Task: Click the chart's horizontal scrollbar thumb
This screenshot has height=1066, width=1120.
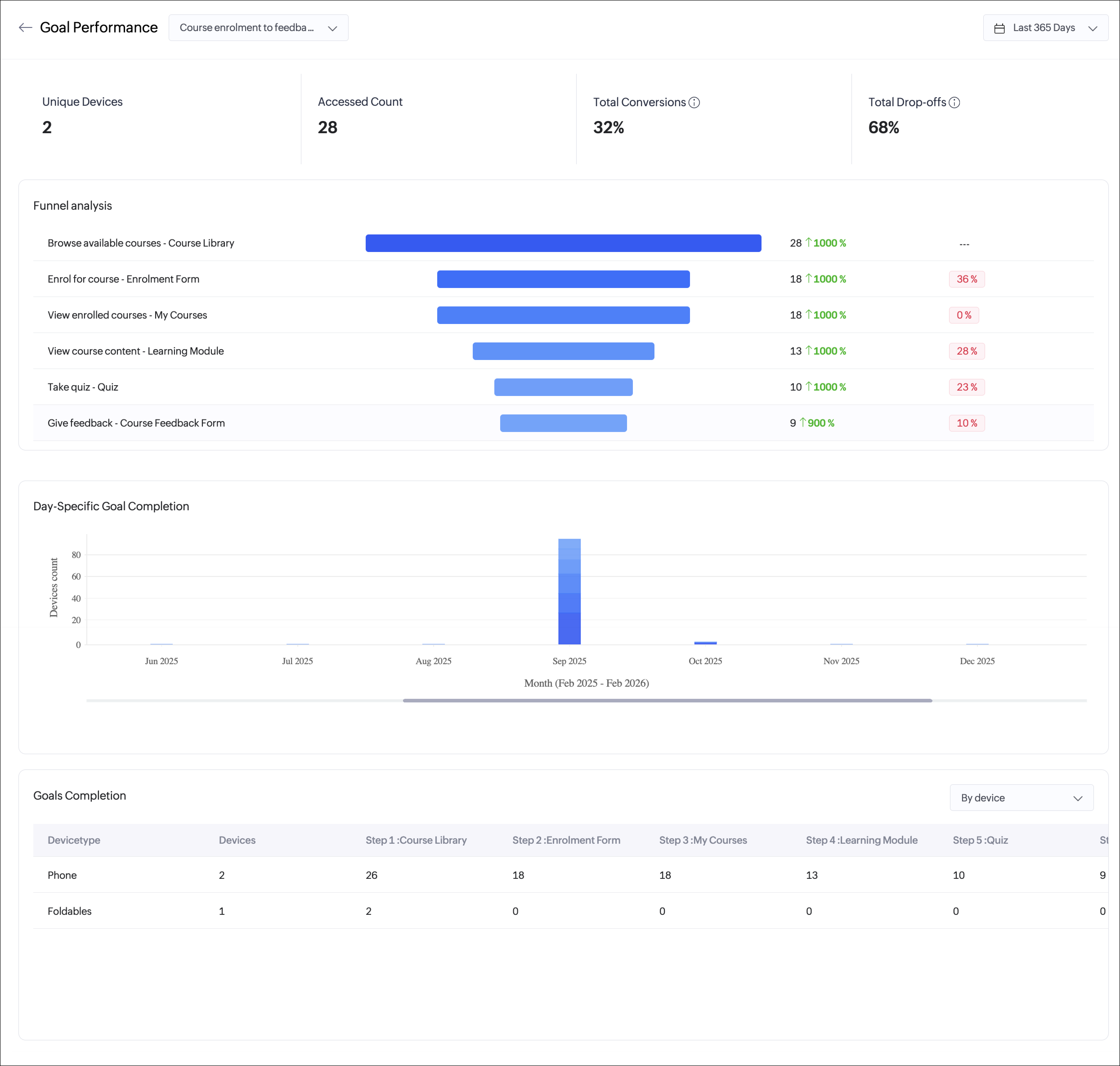Action: tap(667, 701)
